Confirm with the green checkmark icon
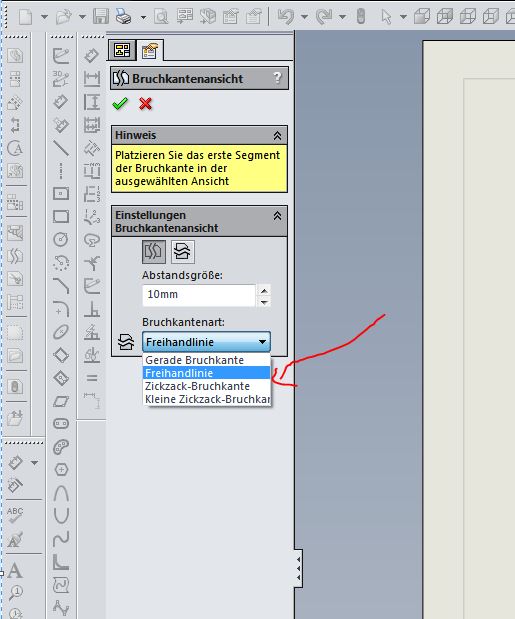 (120, 104)
